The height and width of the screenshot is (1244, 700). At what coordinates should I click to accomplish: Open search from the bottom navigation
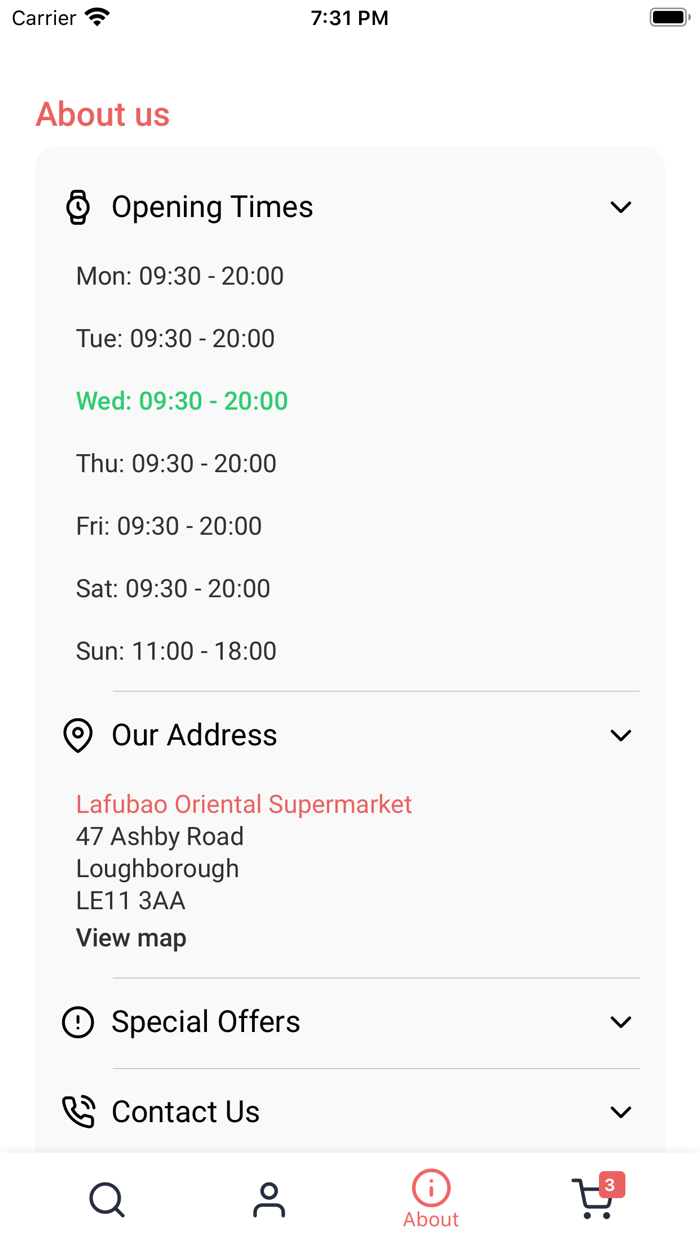[x=106, y=1200]
